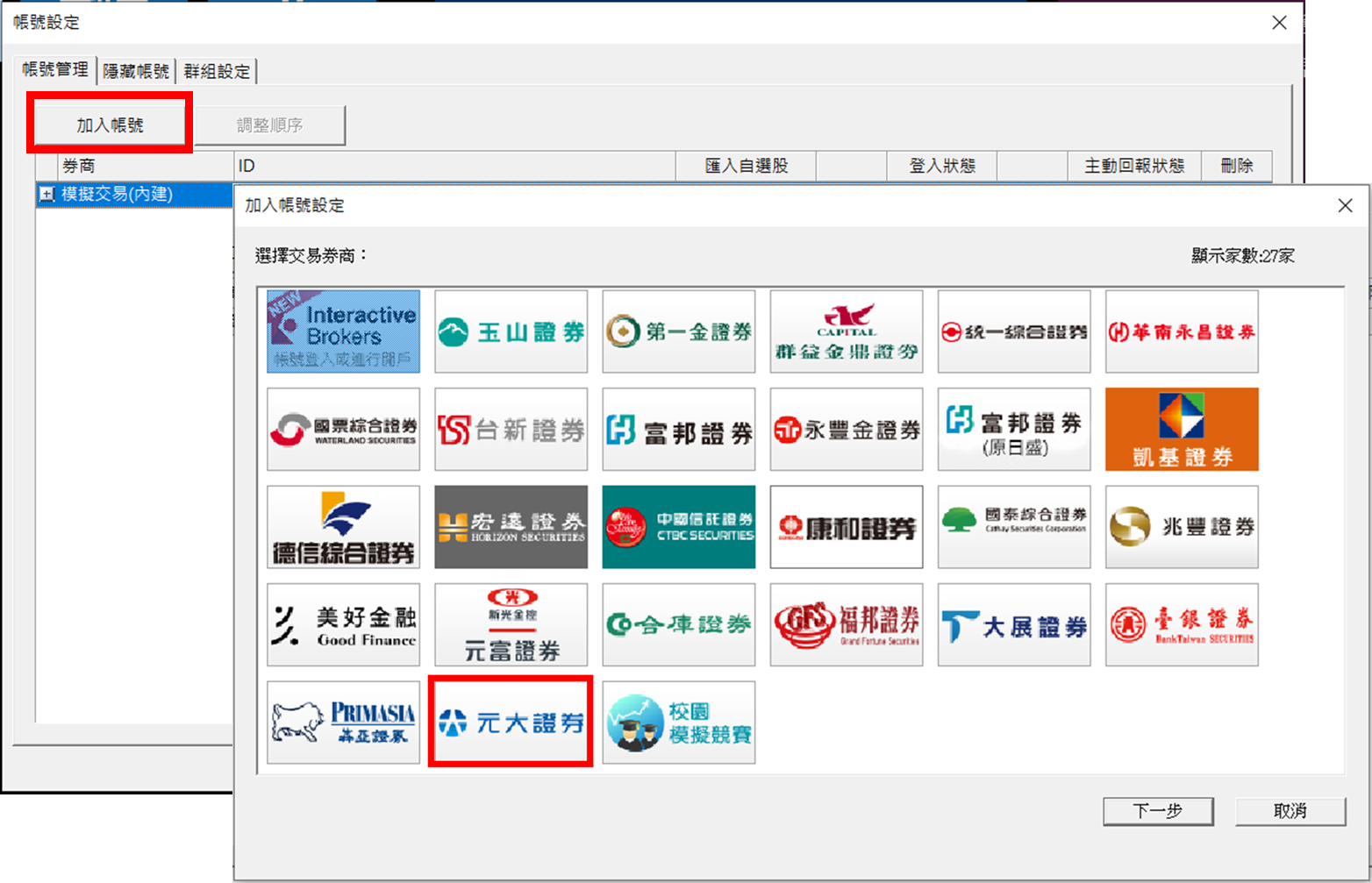This screenshot has height=883, width=1372.
Task: Click the 主動回報狀態 column header
Action: pyautogui.click(x=1134, y=166)
